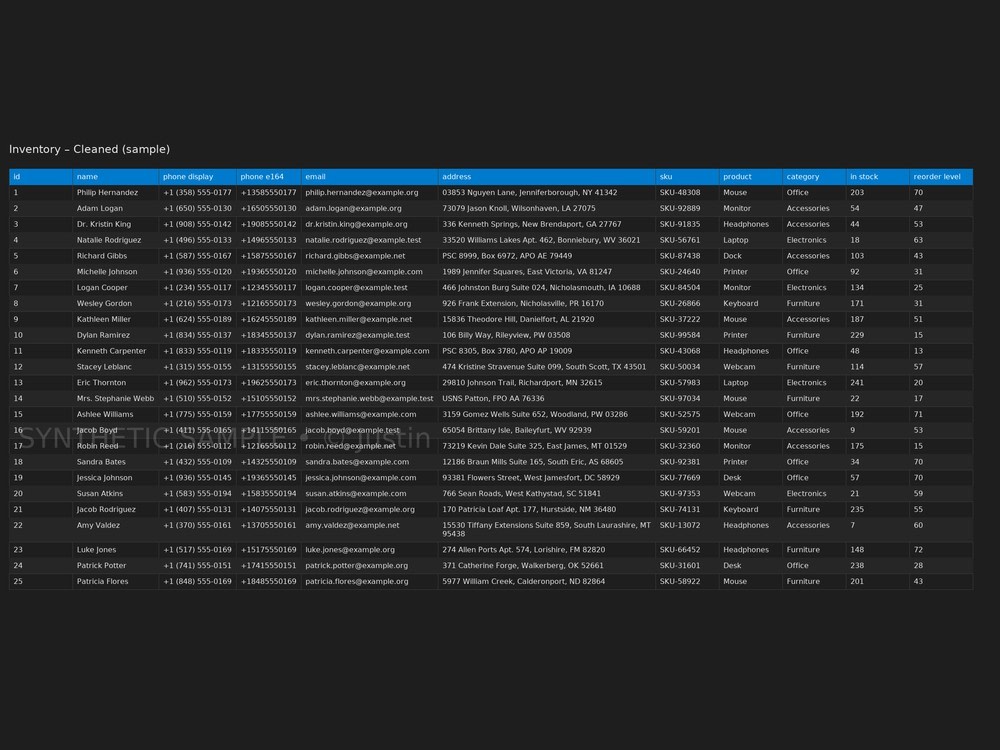Select SKU-13072 cell

(x=687, y=529)
